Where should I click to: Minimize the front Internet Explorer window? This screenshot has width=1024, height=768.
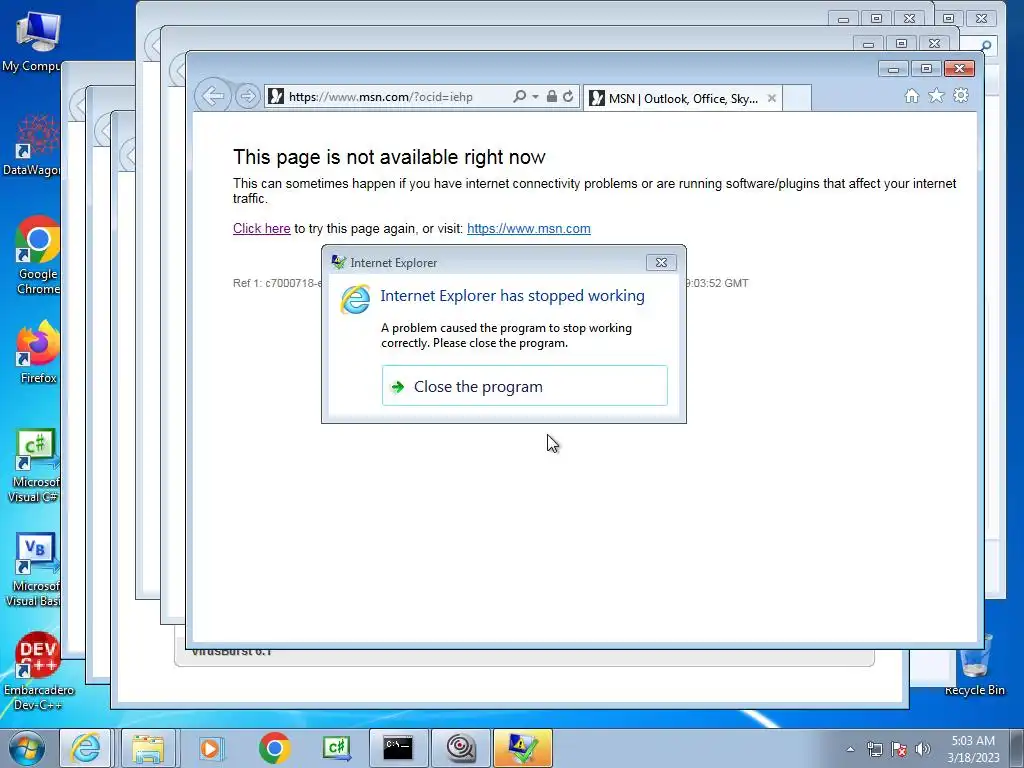click(x=893, y=69)
